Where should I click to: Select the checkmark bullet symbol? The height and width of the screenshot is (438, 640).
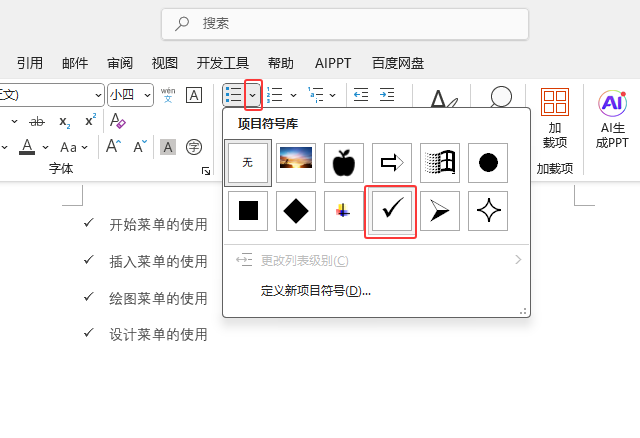(392, 211)
